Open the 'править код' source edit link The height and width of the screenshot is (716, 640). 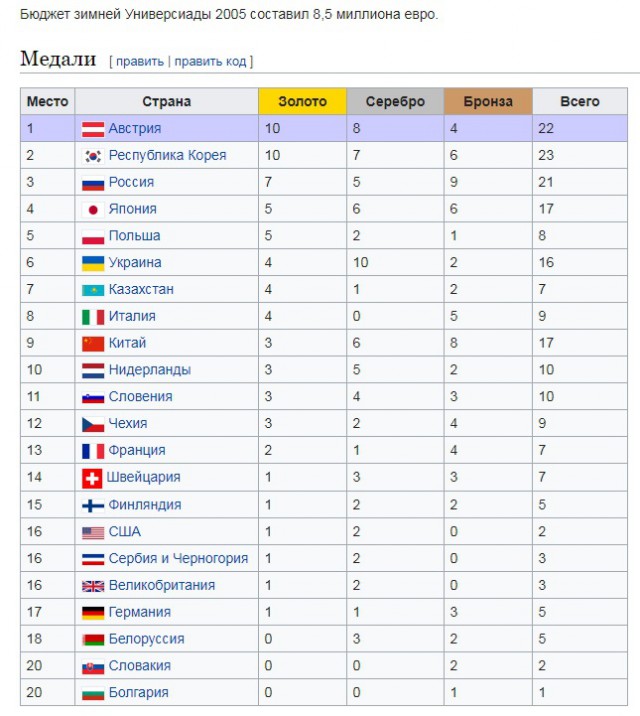point(210,61)
